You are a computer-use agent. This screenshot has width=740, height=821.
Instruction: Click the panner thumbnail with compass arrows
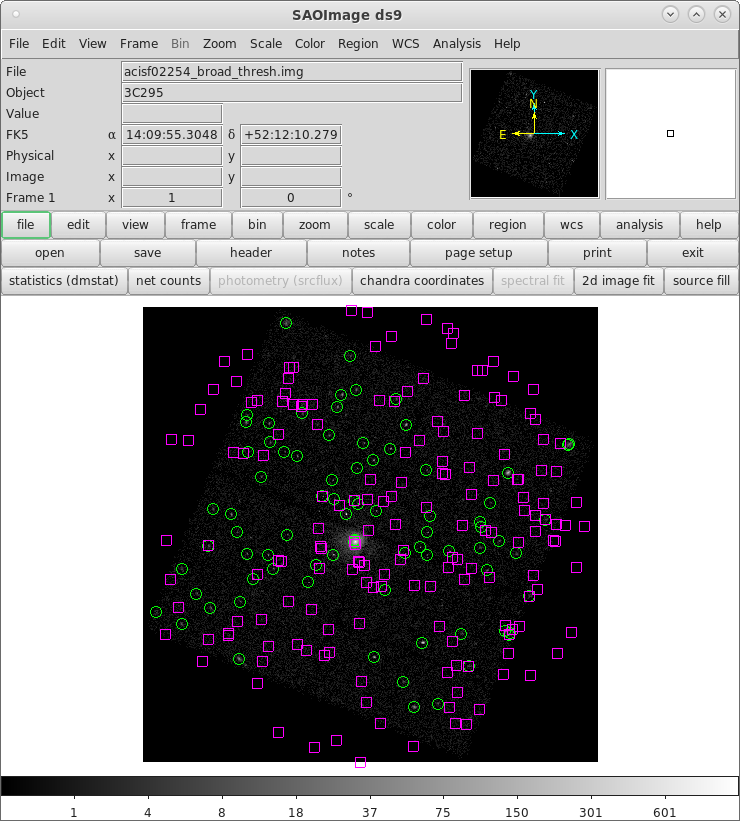tap(534, 133)
